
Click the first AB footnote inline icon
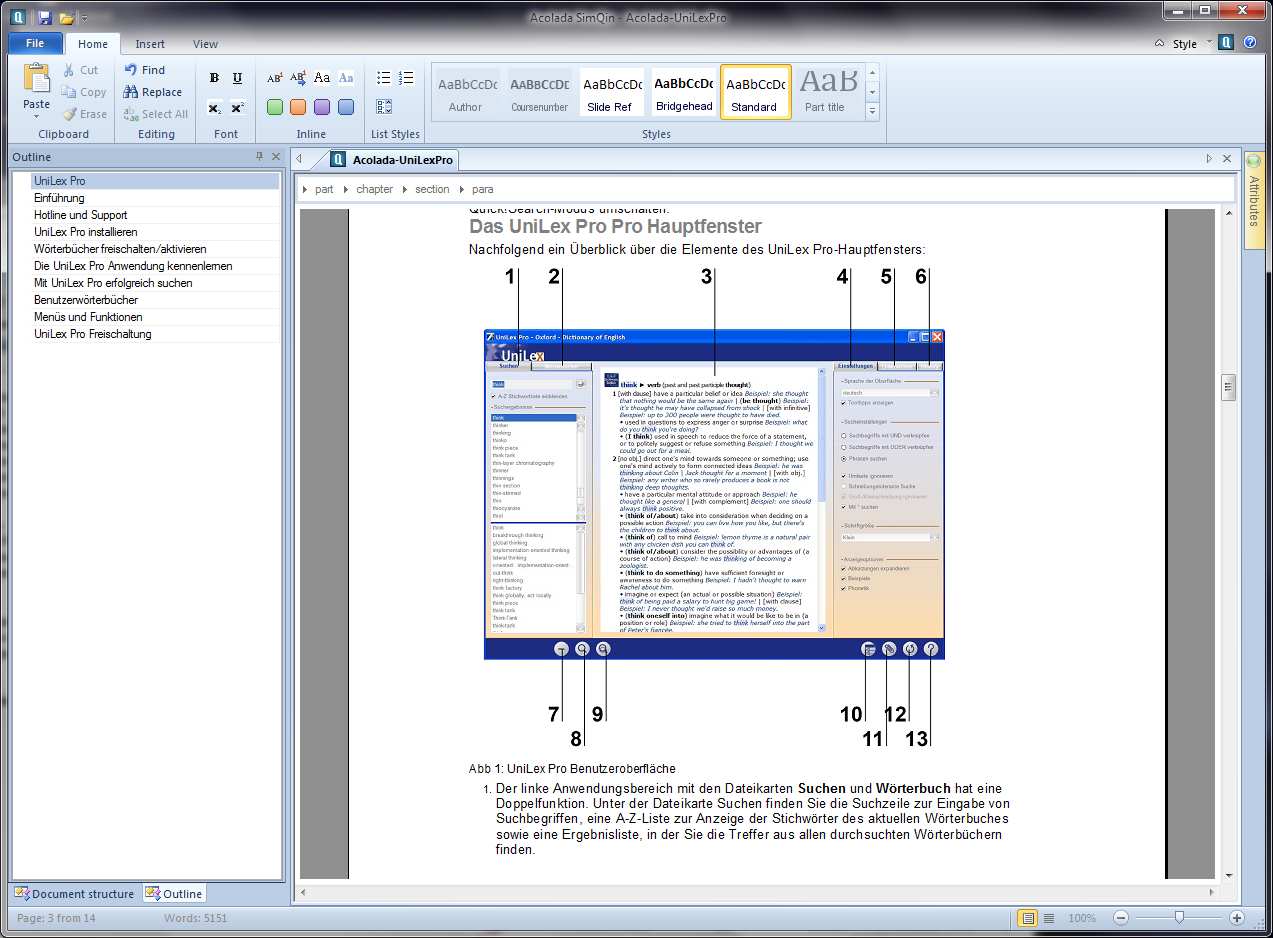(275, 78)
